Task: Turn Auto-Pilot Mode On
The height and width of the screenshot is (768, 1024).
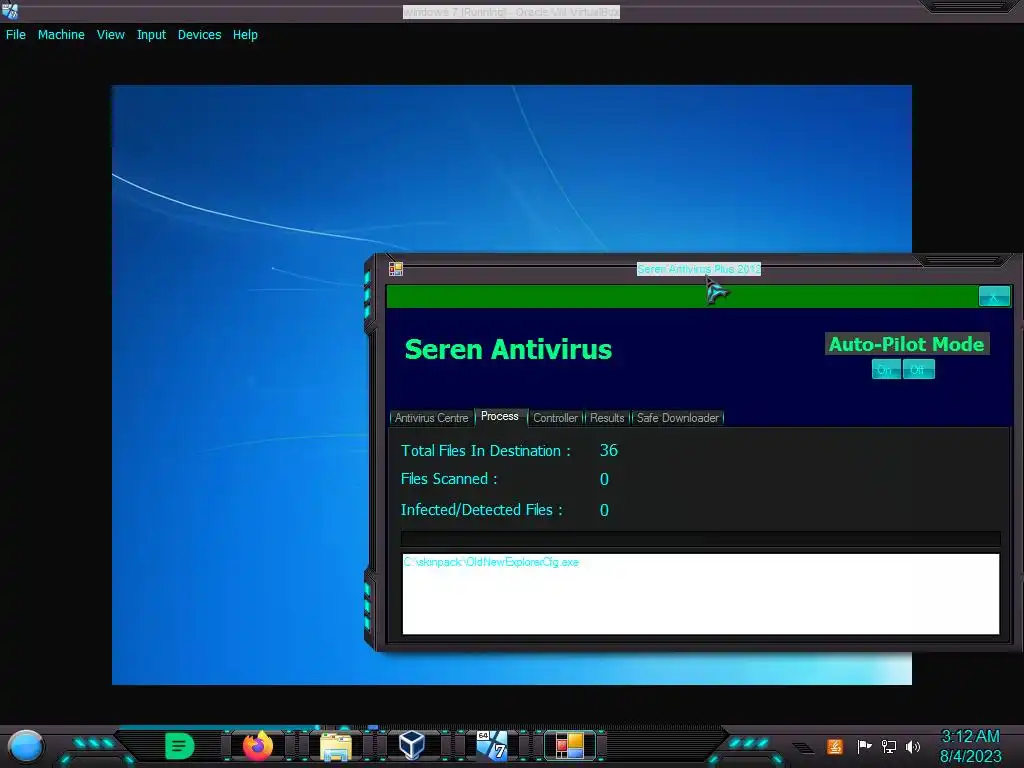Action: coord(886,370)
